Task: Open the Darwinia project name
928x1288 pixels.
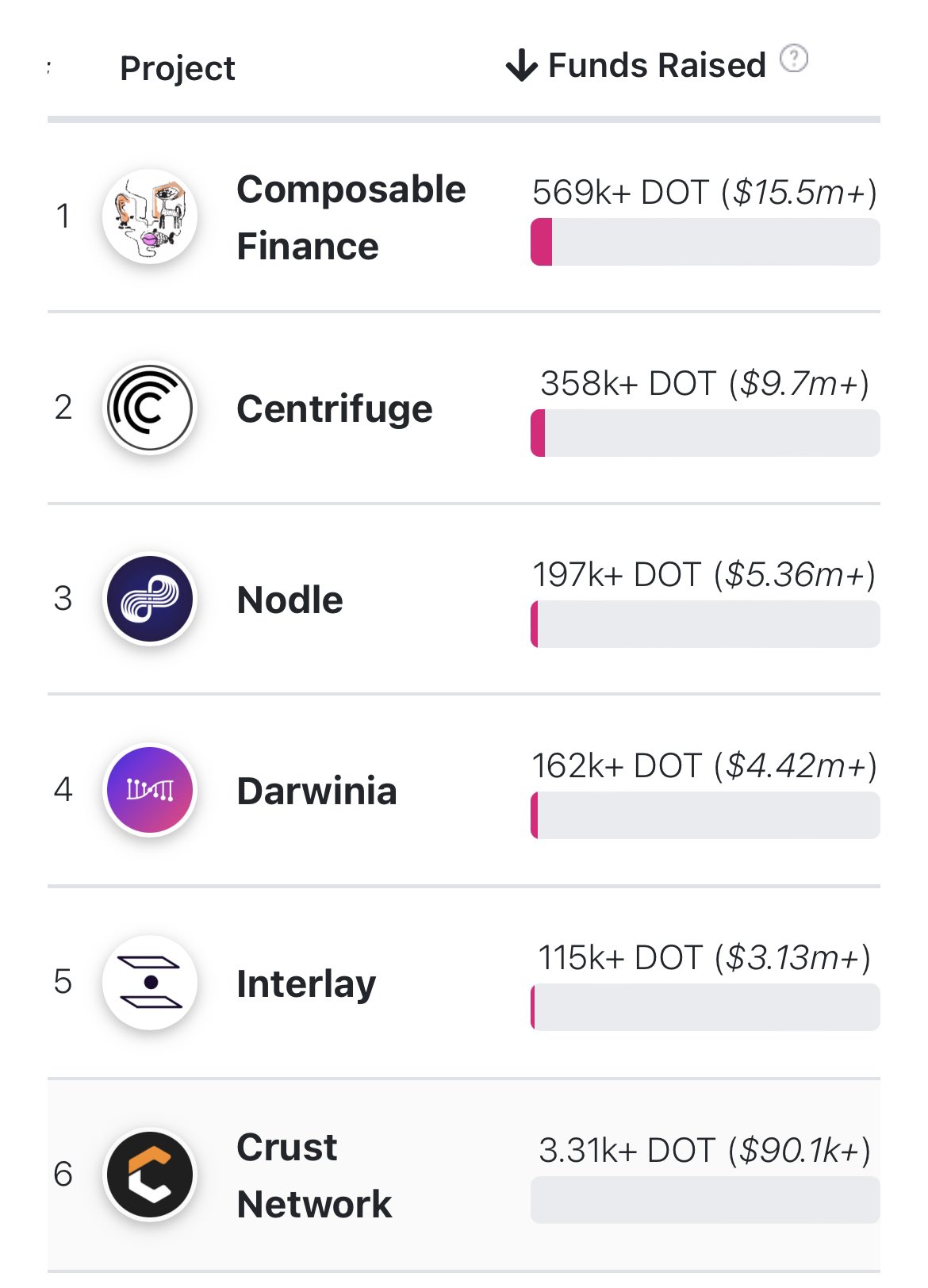Action: click(x=317, y=791)
